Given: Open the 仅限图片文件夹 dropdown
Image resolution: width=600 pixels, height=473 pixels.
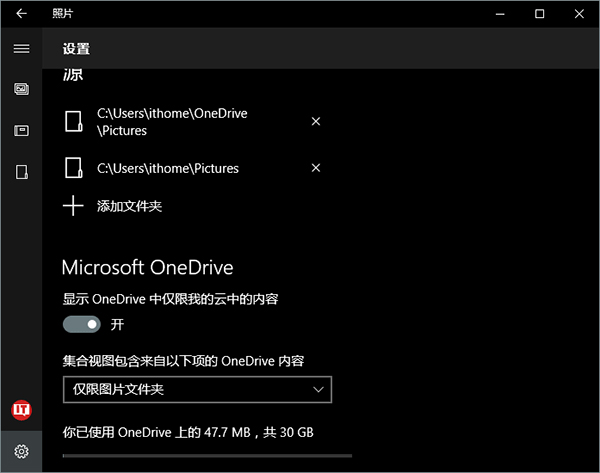Looking at the screenshot, I should coord(197,390).
